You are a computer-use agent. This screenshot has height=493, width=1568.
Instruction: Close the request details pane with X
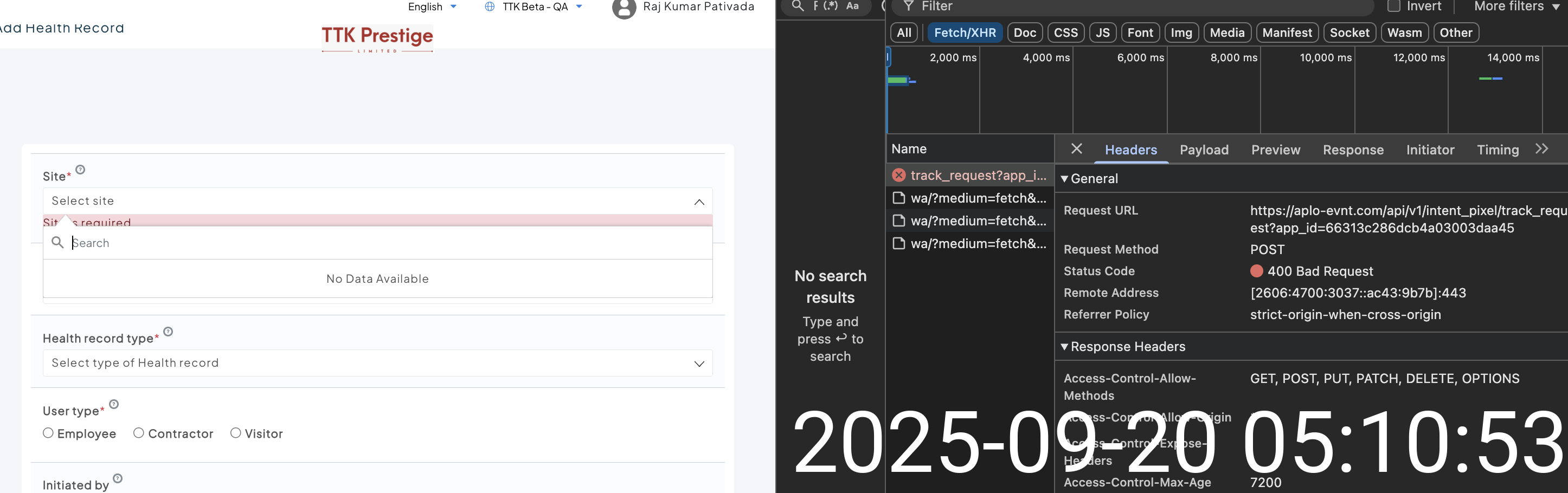click(x=1076, y=149)
